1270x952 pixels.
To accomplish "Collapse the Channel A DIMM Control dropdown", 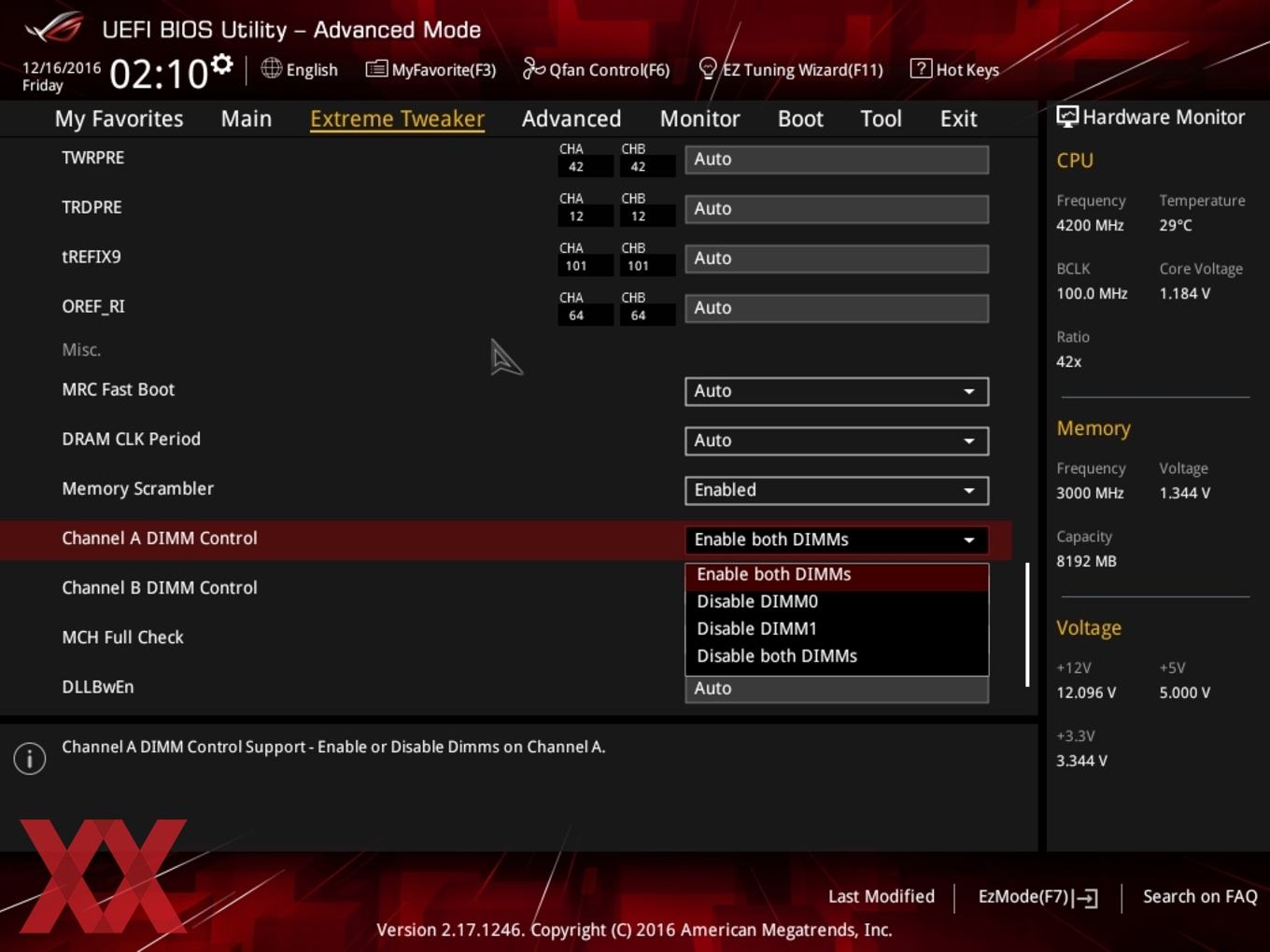I will [837, 539].
